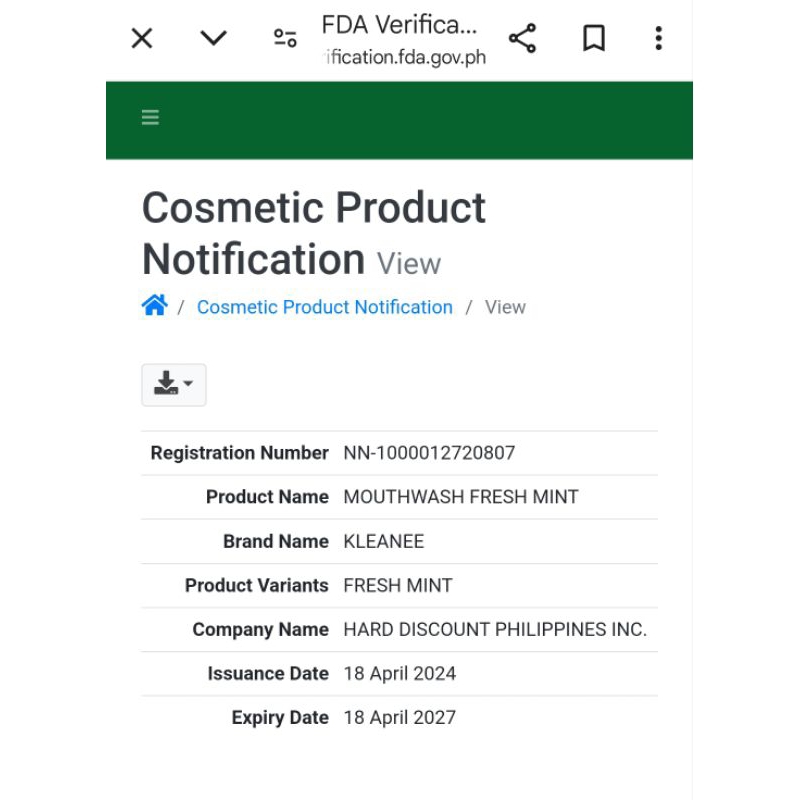
Task: Tap the Cosmetic Product Notification heading
Action: pyautogui.click(x=314, y=233)
